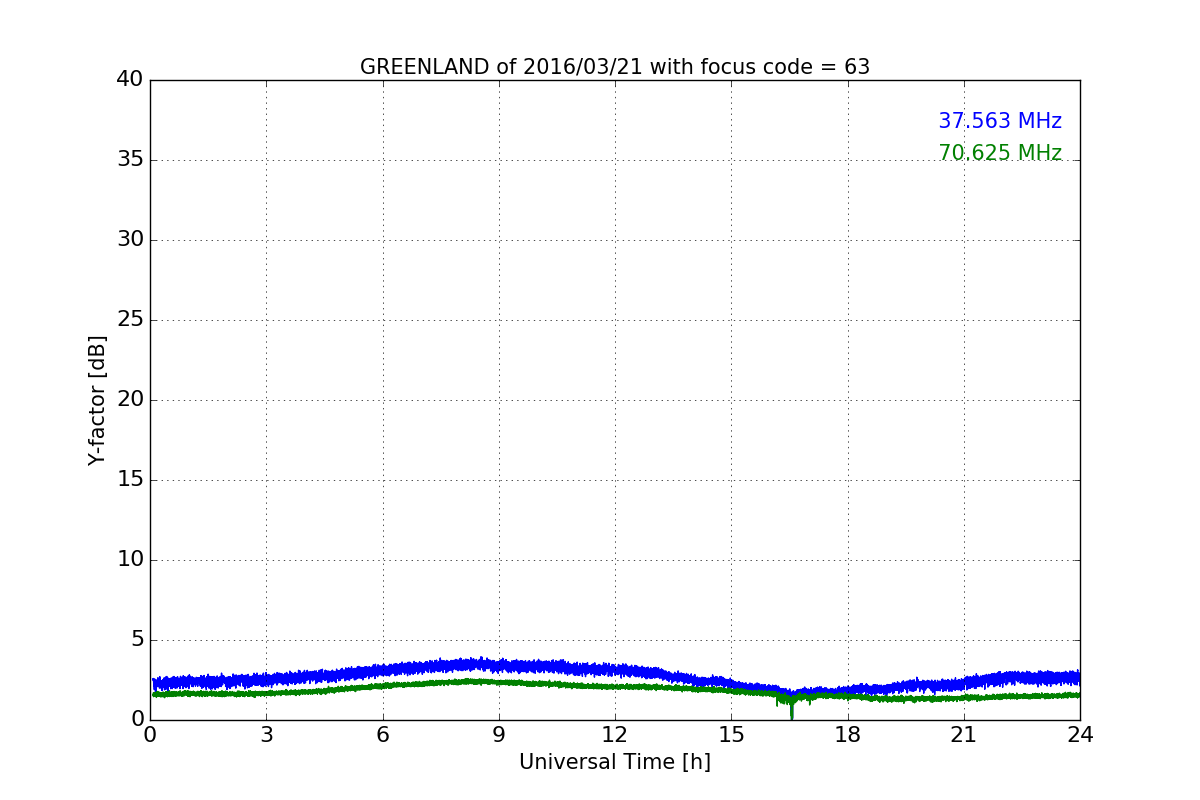Select the blue 37.563 MHz legend label
Viewport: 1200px width, 800px height.
click(x=1000, y=121)
